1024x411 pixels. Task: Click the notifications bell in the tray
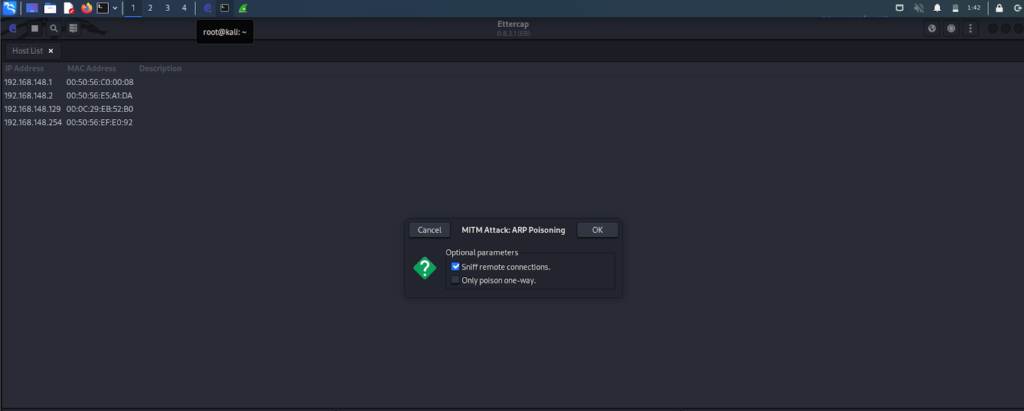[x=937, y=8]
